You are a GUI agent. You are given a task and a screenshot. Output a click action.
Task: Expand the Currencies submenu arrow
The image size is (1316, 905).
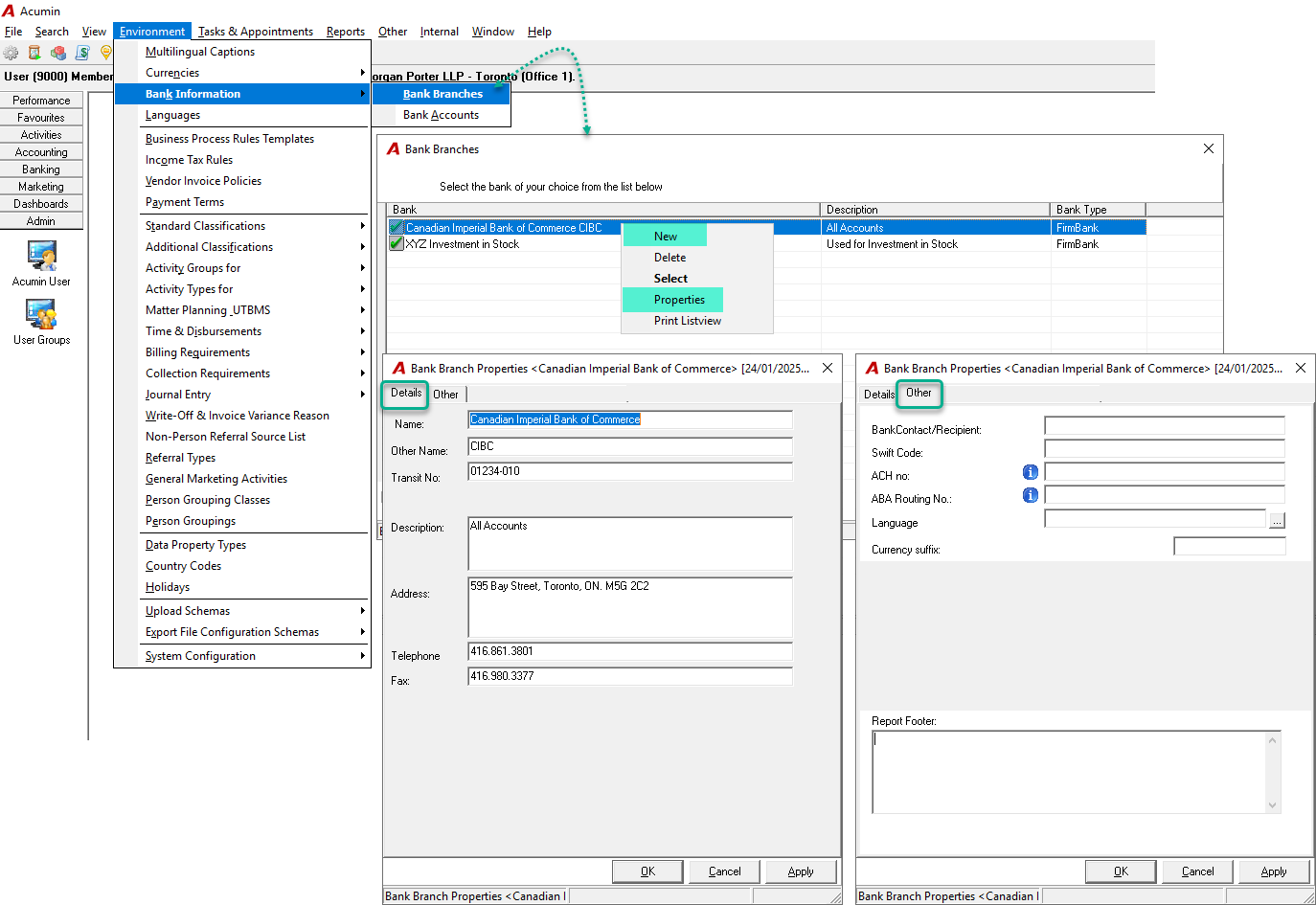point(362,73)
